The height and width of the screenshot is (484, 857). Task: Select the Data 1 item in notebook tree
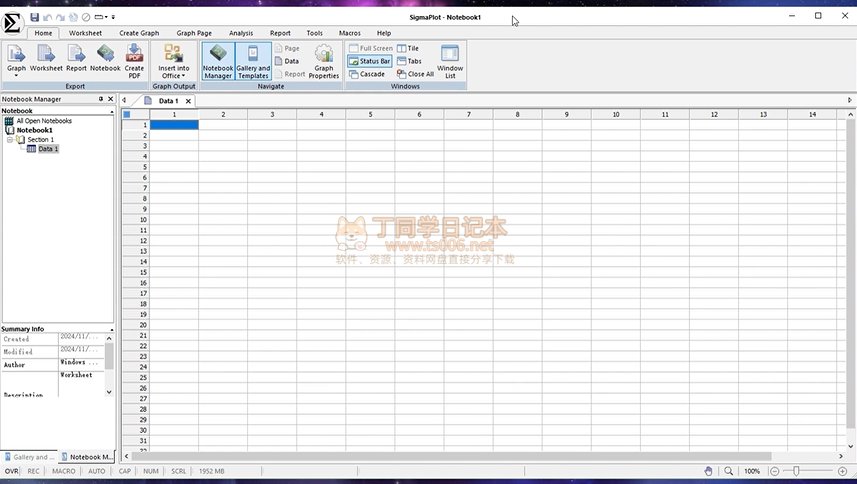tap(48, 149)
